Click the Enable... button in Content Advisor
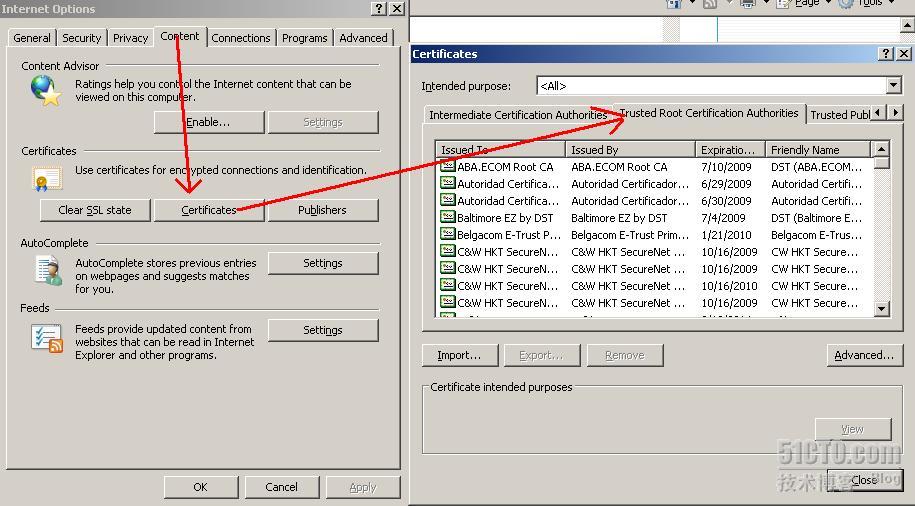 coord(209,122)
